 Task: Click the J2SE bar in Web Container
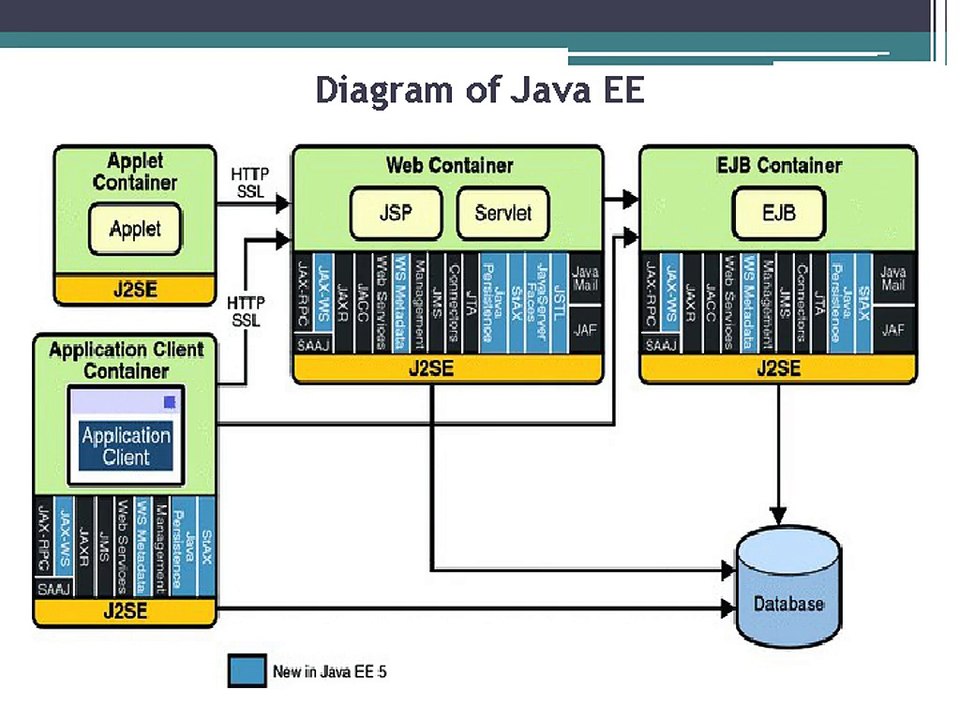pyautogui.click(x=448, y=368)
